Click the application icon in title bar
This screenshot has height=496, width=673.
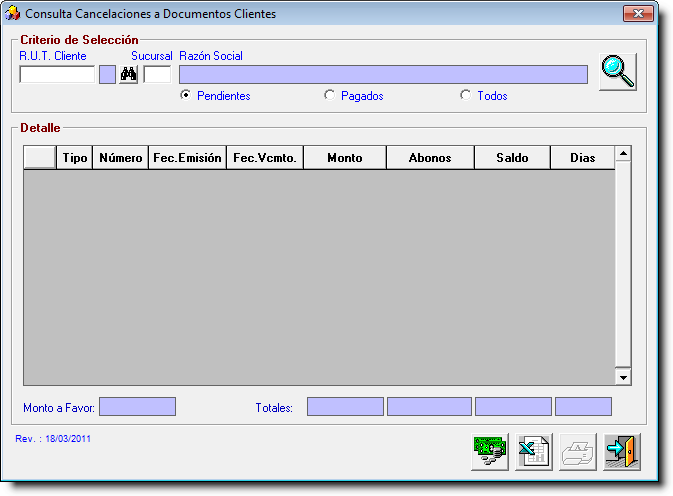[12, 13]
